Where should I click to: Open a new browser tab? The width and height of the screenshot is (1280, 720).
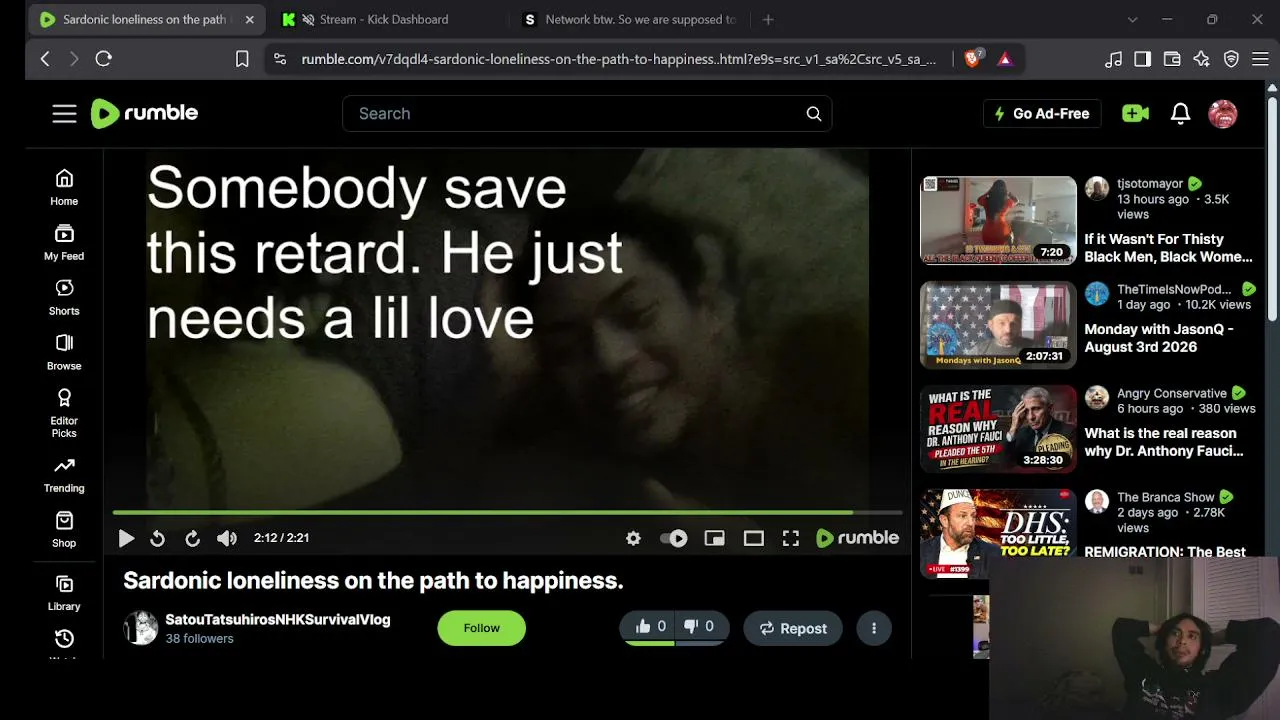pos(768,19)
